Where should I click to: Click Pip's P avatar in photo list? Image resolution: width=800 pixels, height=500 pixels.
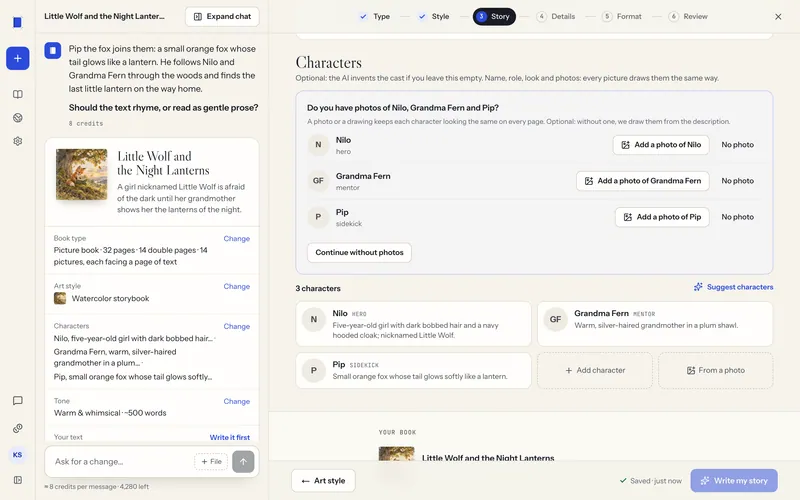pos(318,217)
